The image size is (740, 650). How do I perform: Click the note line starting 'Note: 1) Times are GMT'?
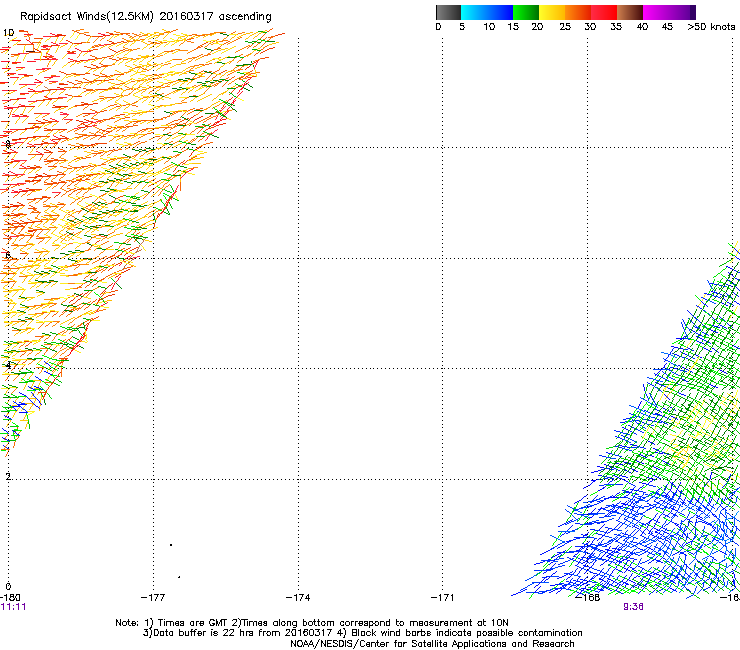pyautogui.click(x=311, y=623)
